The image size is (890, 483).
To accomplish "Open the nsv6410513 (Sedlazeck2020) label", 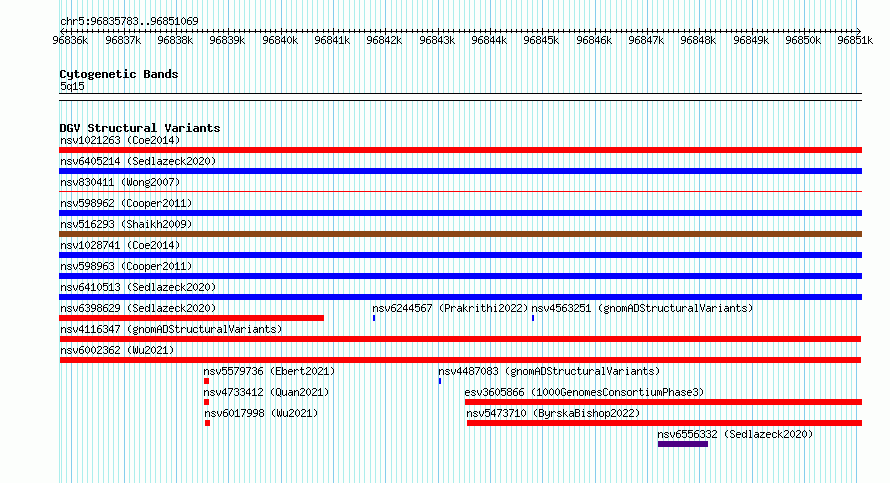I will [x=138, y=287].
